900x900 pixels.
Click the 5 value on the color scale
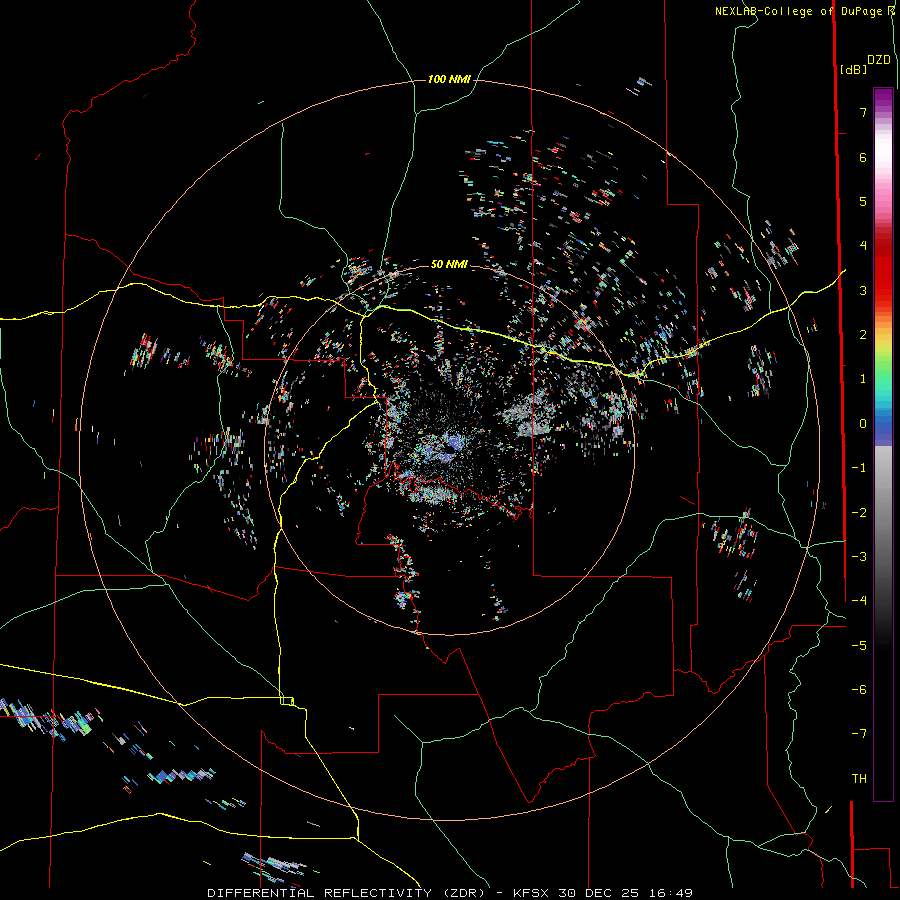[x=863, y=201]
